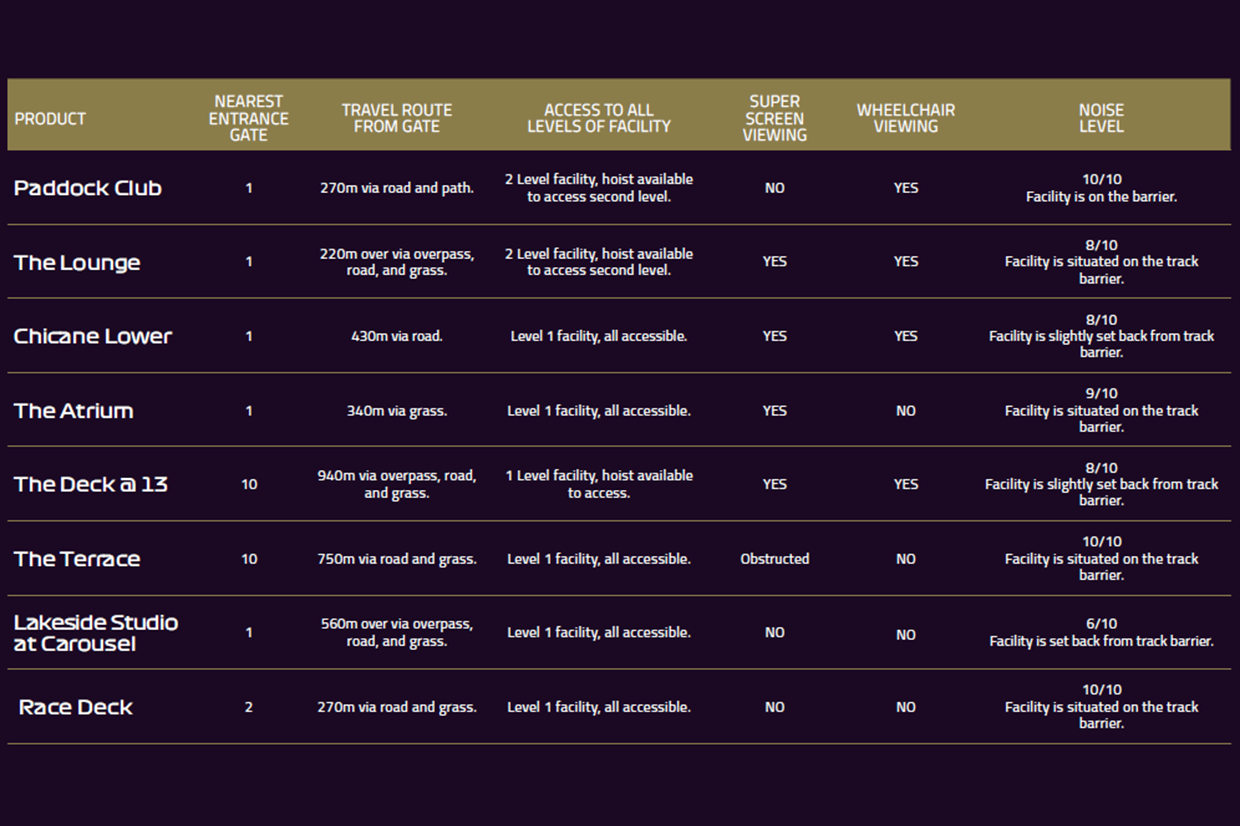This screenshot has width=1240, height=826.
Task: Select the Race Deck product name
Action: [x=76, y=707]
